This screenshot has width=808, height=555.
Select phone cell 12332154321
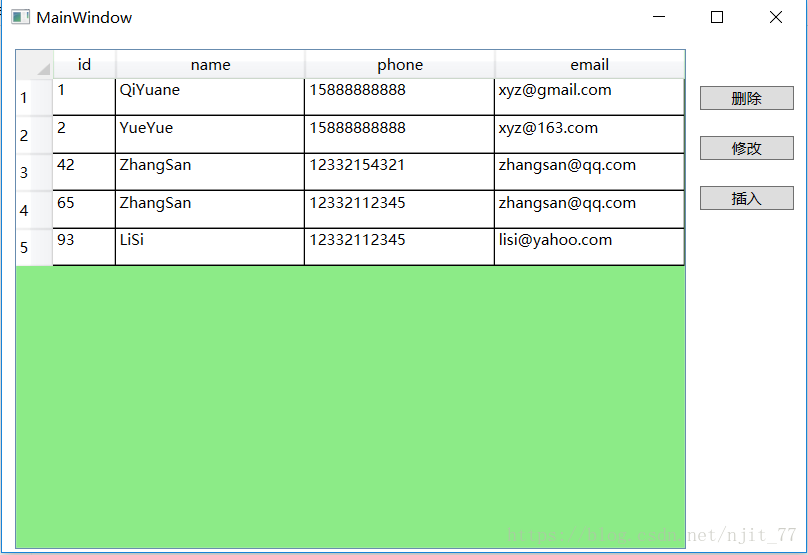(x=400, y=172)
